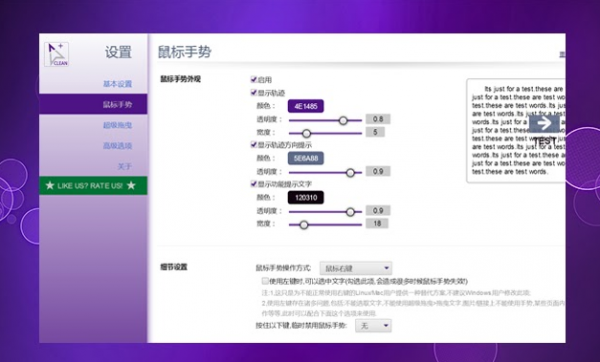Click the test words preview box
This screenshot has width=600, height=362.
pyautogui.click(x=515, y=130)
